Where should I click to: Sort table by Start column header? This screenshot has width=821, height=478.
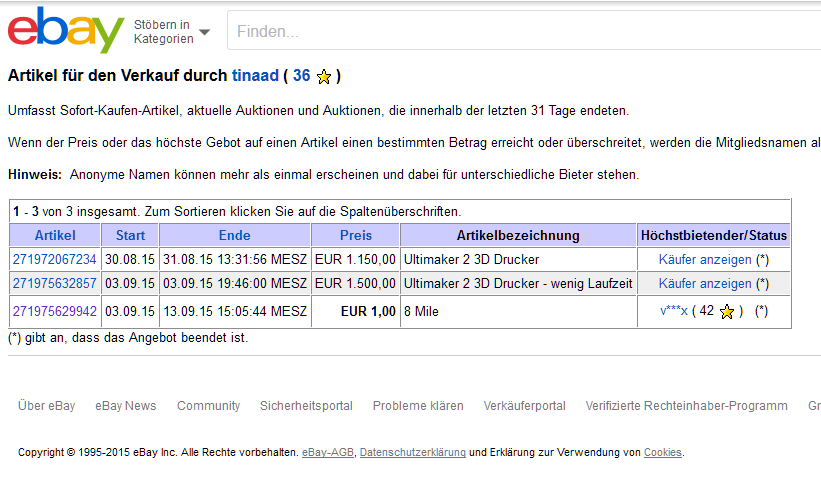coord(130,235)
